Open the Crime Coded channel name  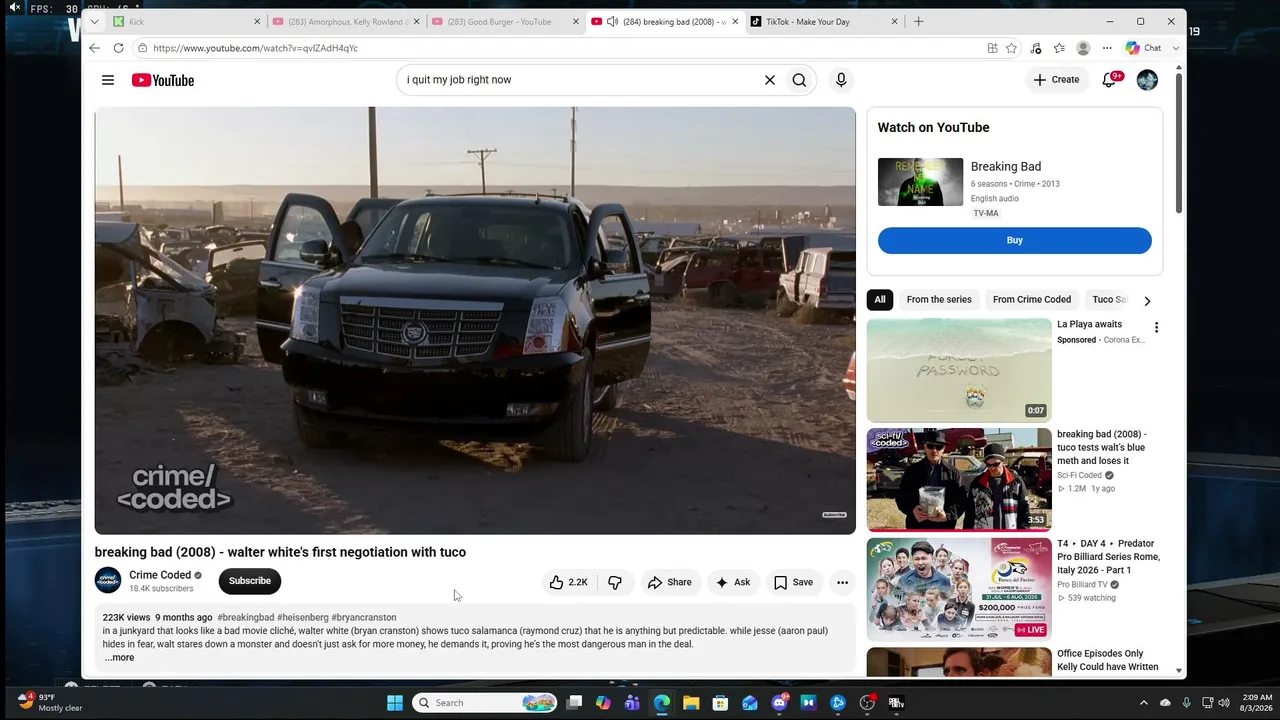[160, 575]
